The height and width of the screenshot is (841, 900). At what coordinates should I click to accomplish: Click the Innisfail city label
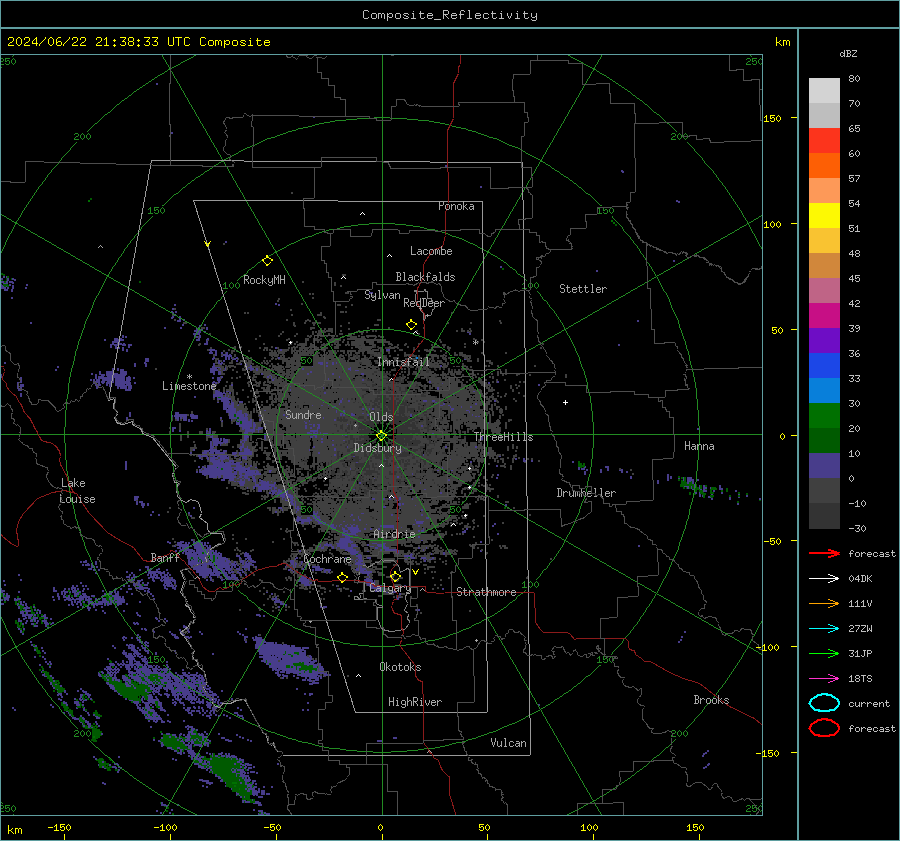[x=403, y=362]
